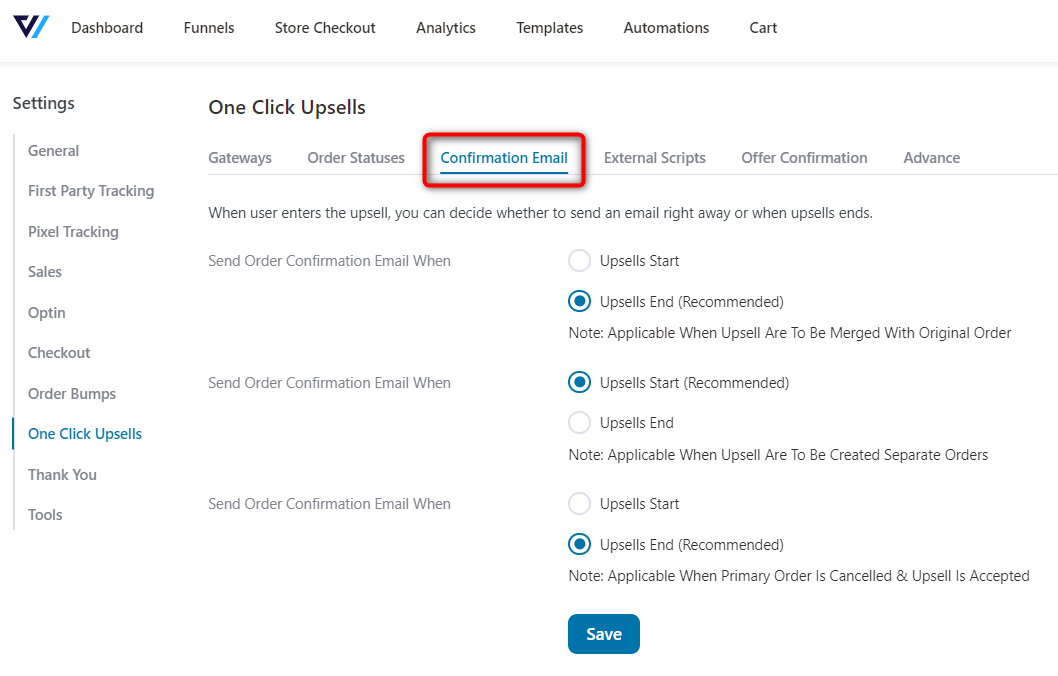Choose Upsells End (Recommended) for merged-order upsells
Image resolution: width=1058 pixels, height=676 pixels.
[x=580, y=301]
